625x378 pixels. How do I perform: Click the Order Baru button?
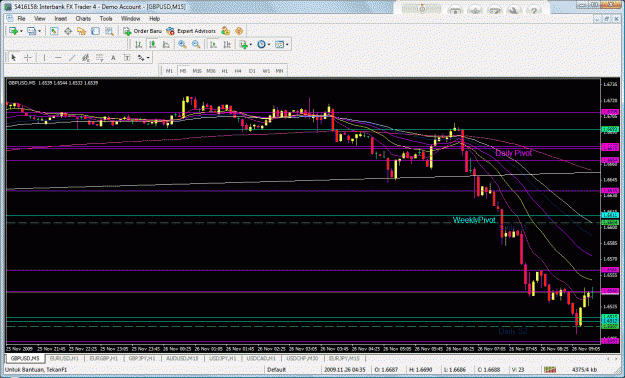click(x=142, y=31)
